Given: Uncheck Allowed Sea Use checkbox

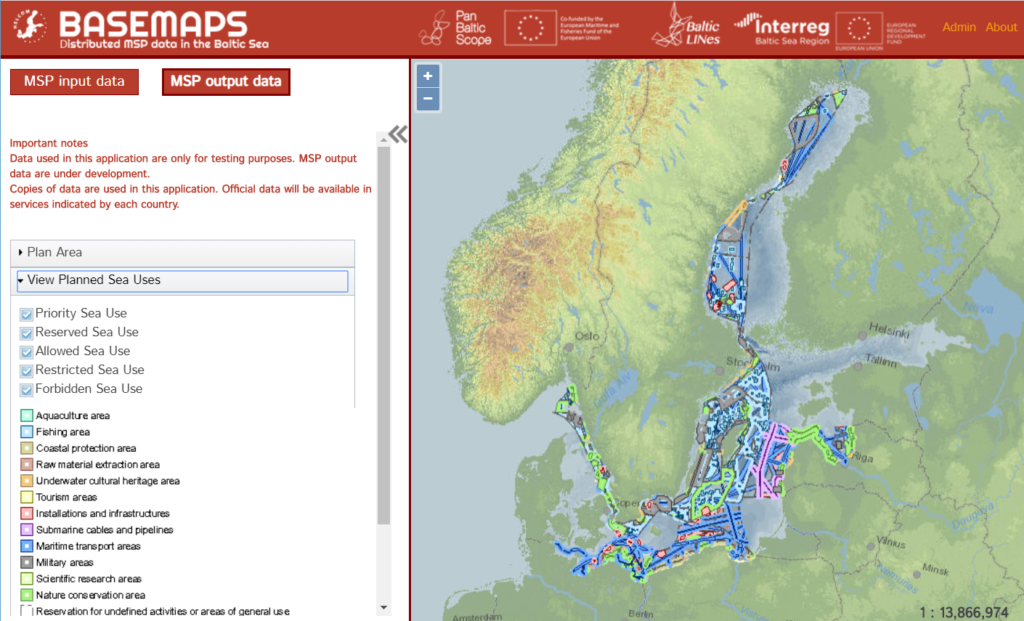Looking at the screenshot, I should (x=26, y=352).
